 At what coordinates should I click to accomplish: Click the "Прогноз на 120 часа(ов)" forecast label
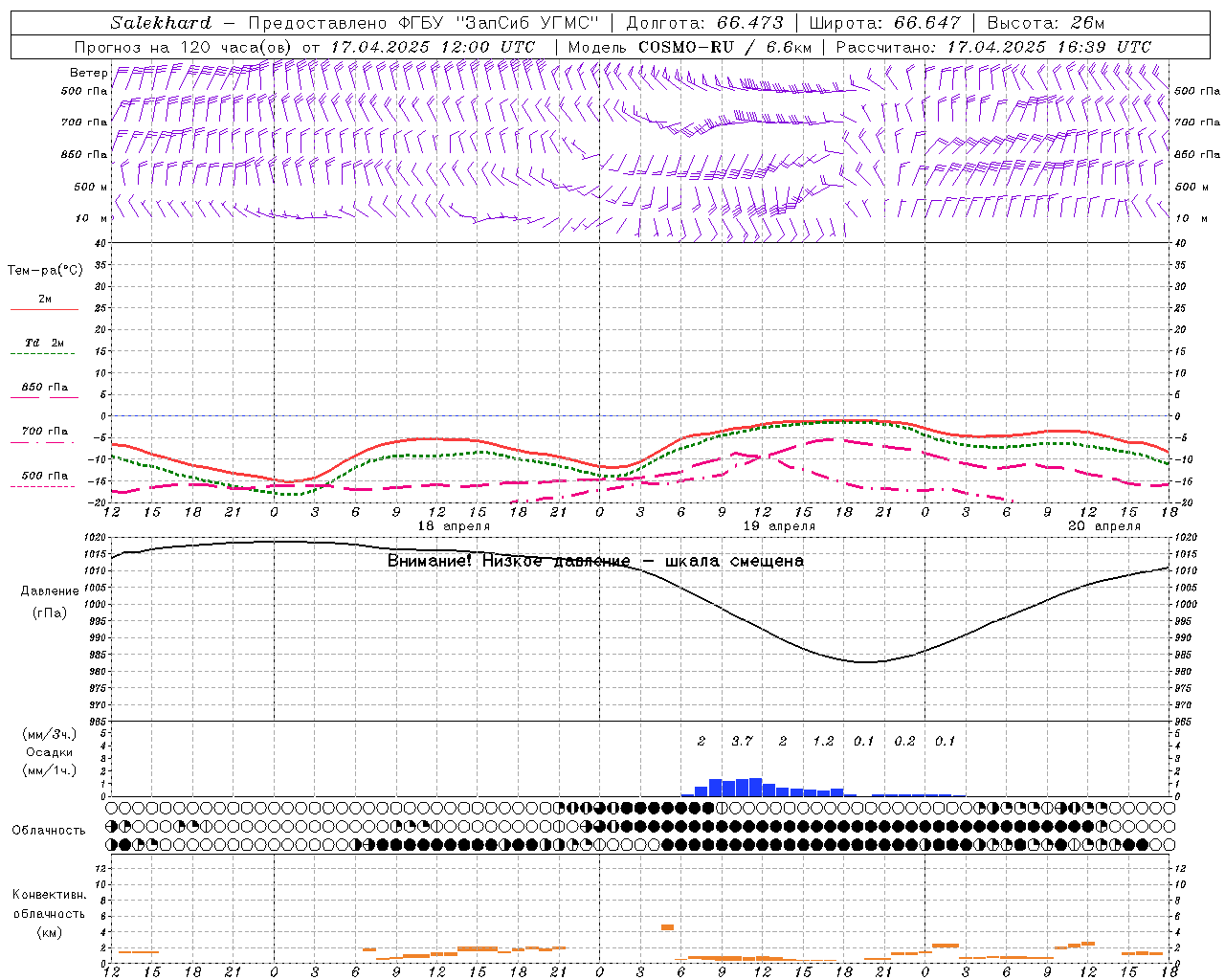point(184,47)
